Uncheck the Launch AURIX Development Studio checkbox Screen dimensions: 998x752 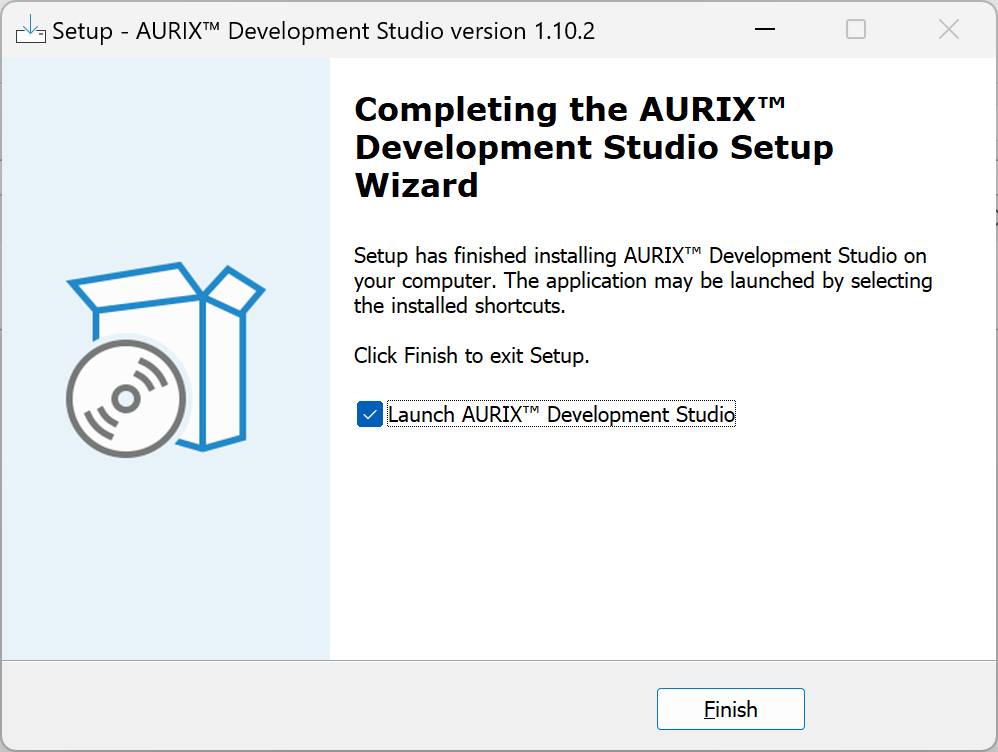click(369, 414)
